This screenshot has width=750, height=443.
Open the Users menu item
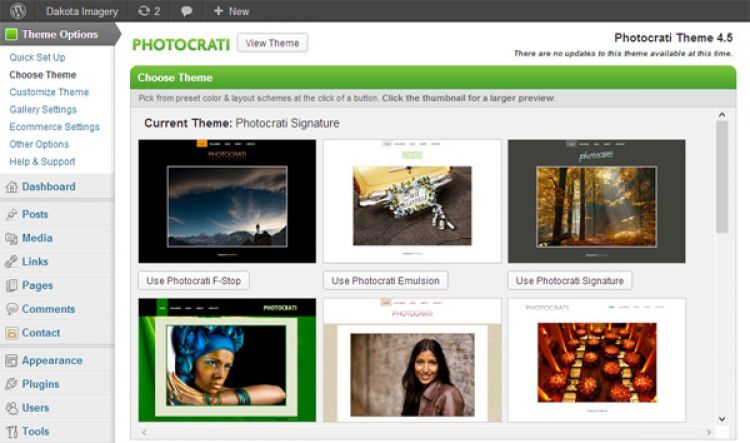[35, 408]
